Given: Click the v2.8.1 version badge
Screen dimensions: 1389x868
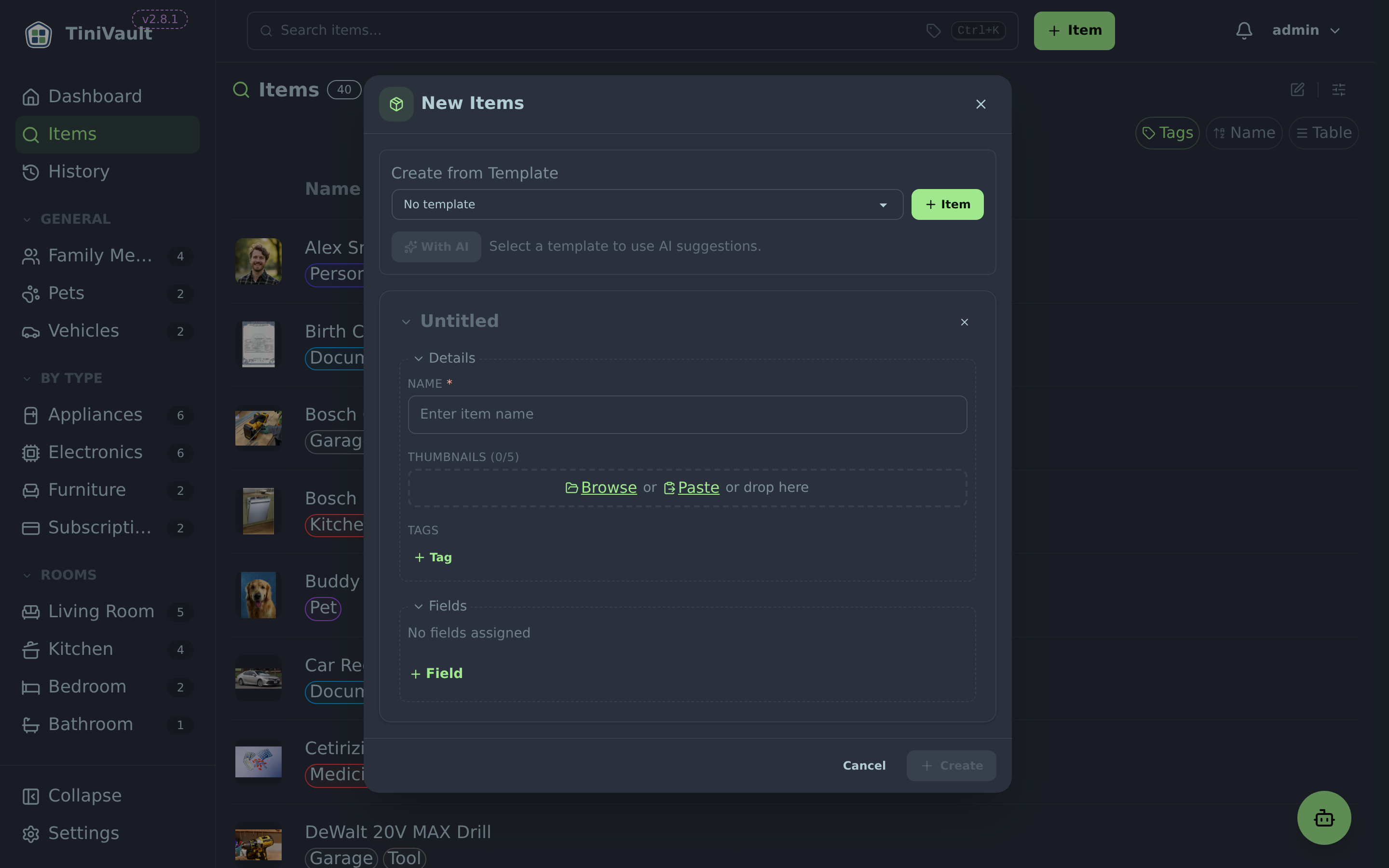Looking at the screenshot, I should point(160,19).
